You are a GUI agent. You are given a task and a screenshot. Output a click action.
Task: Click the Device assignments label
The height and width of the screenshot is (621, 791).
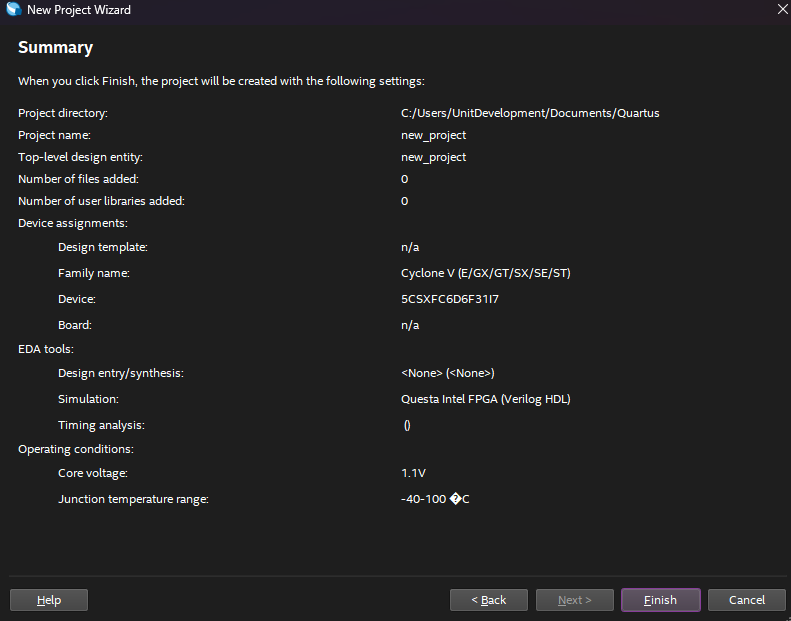coord(73,223)
